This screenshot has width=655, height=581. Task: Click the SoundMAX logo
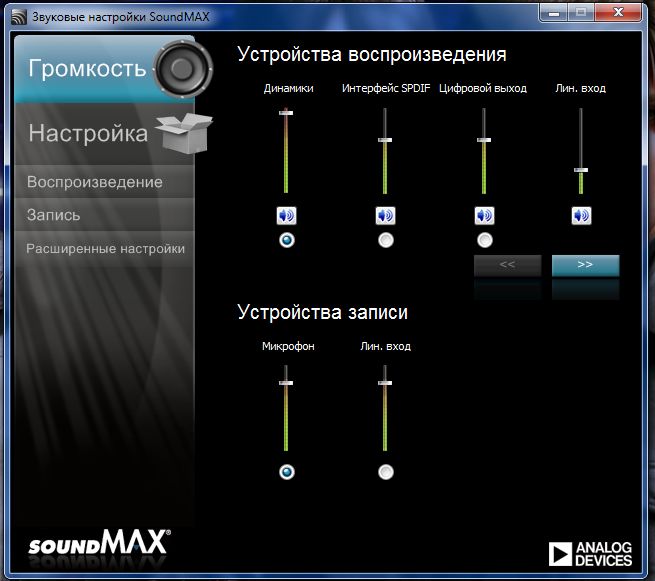(x=99, y=542)
